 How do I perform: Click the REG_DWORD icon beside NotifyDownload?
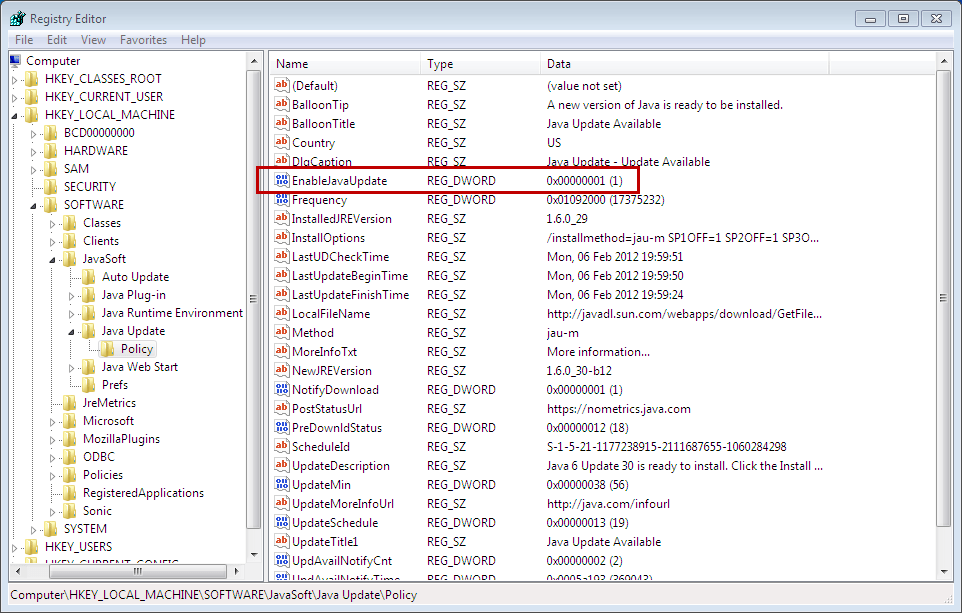[x=280, y=389]
